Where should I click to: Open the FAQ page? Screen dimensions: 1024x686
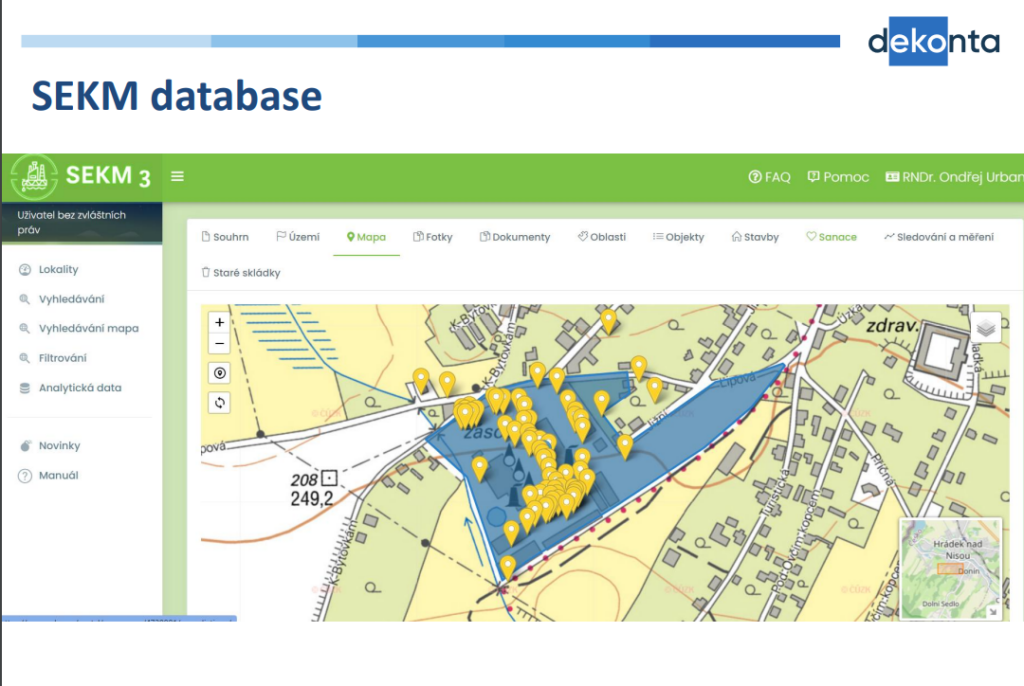(x=769, y=177)
